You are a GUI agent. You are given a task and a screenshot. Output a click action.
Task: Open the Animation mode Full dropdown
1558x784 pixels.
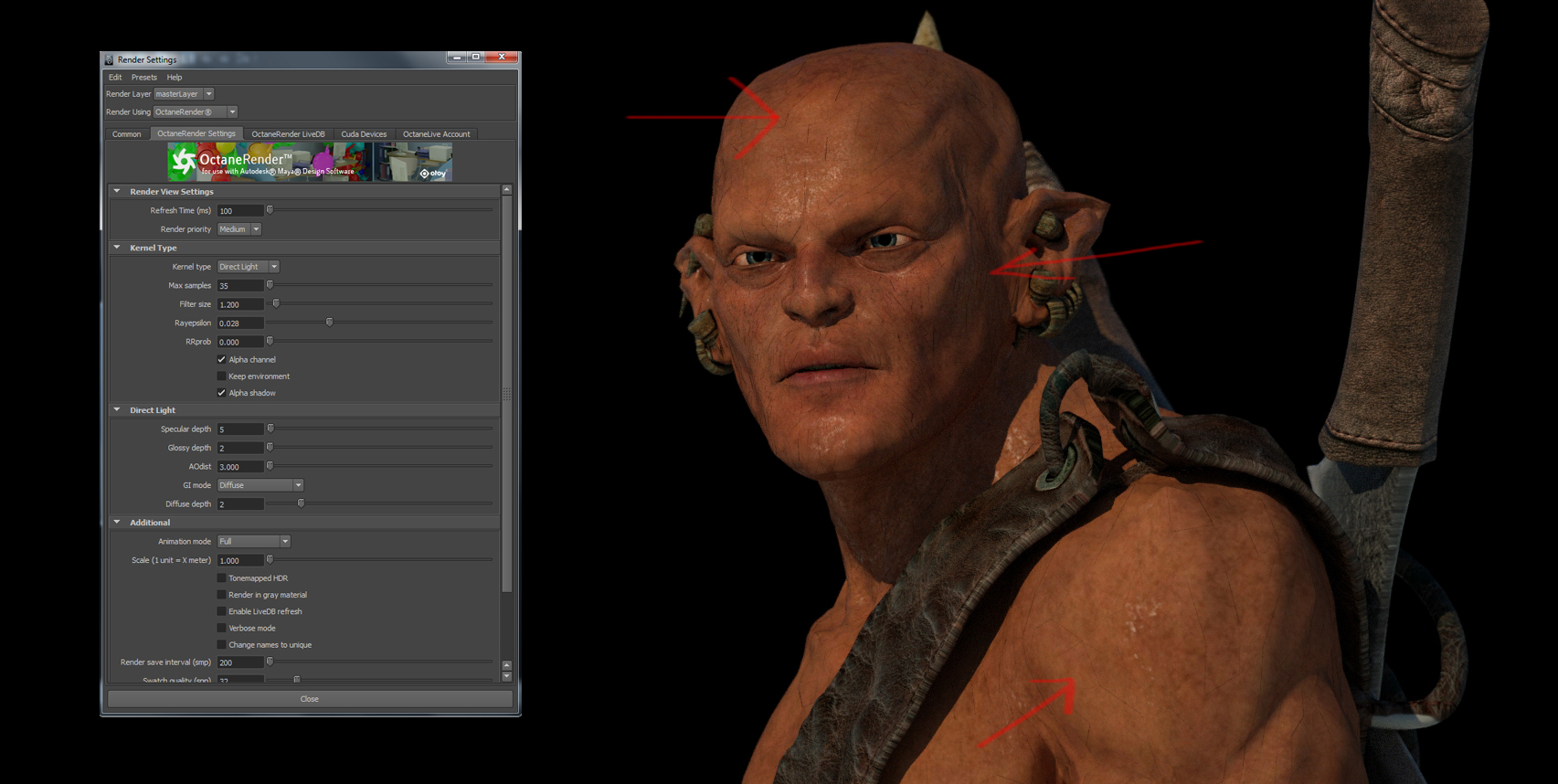point(254,542)
